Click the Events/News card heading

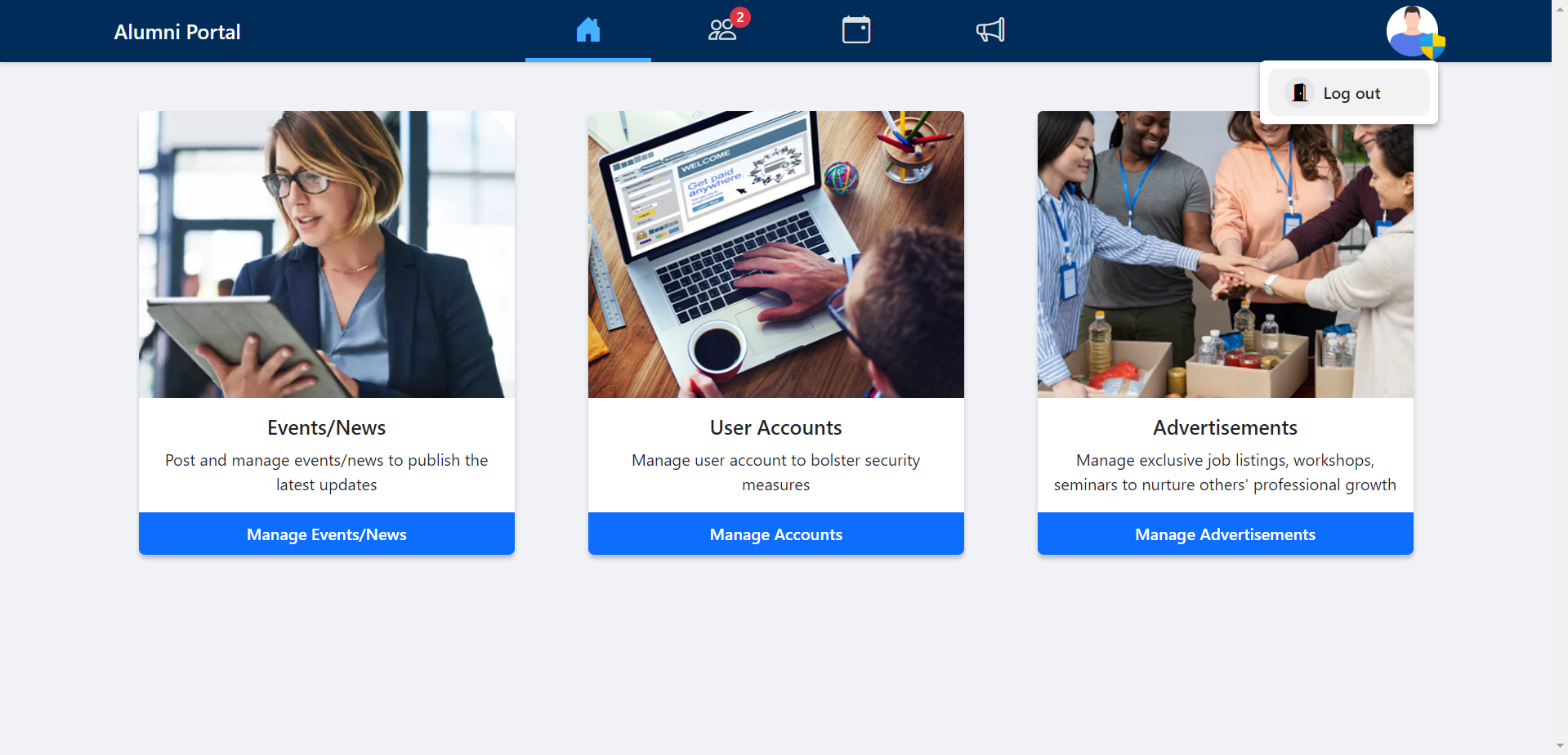(x=327, y=427)
